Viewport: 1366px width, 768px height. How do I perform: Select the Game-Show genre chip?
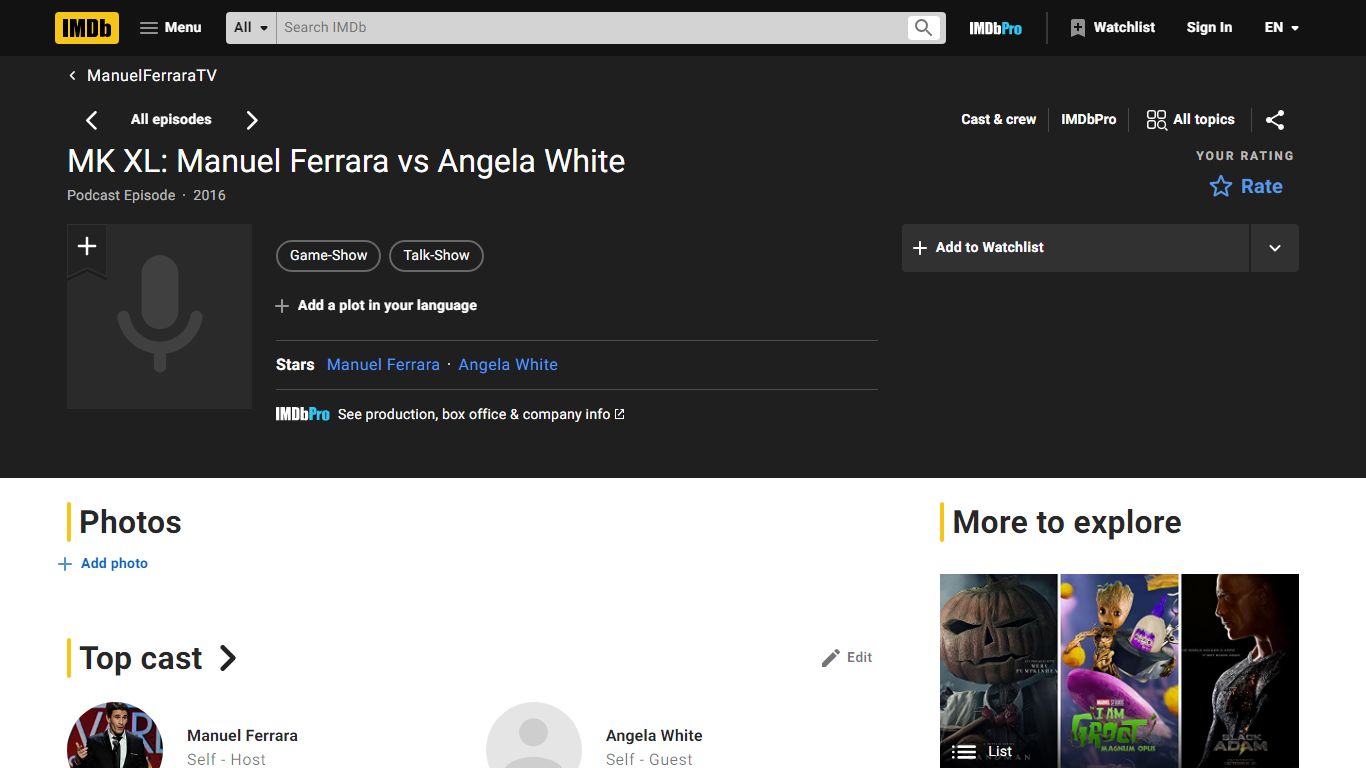[x=328, y=256]
